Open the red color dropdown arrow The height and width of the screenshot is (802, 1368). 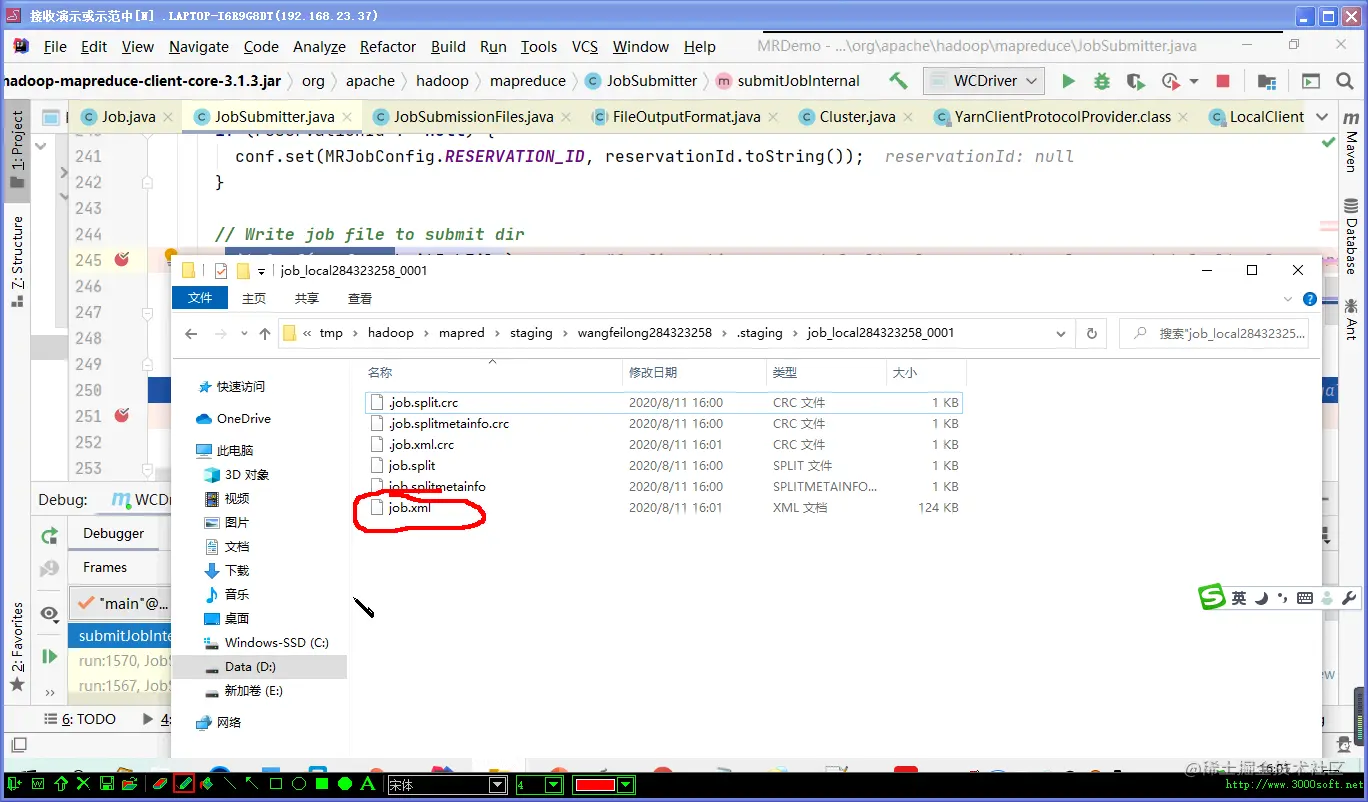pyautogui.click(x=626, y=785)
